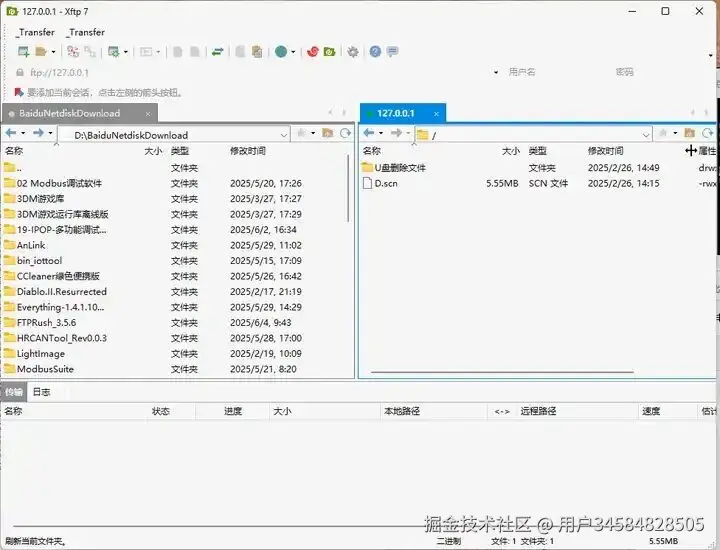Expand the remote path "/" dropdown

coord(646,135)
